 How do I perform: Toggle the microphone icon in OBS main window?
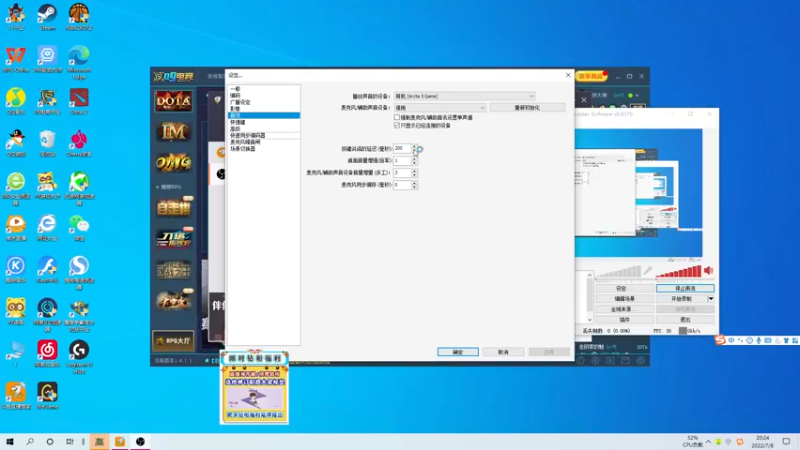pyautogui.click(x=647, y=271)
